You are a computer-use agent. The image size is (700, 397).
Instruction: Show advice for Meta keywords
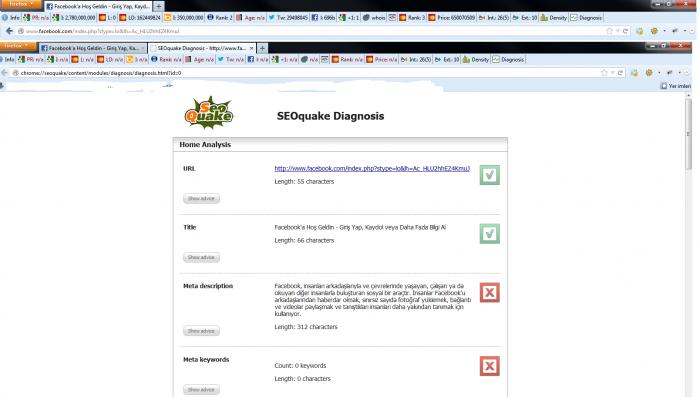click(201, 389)
